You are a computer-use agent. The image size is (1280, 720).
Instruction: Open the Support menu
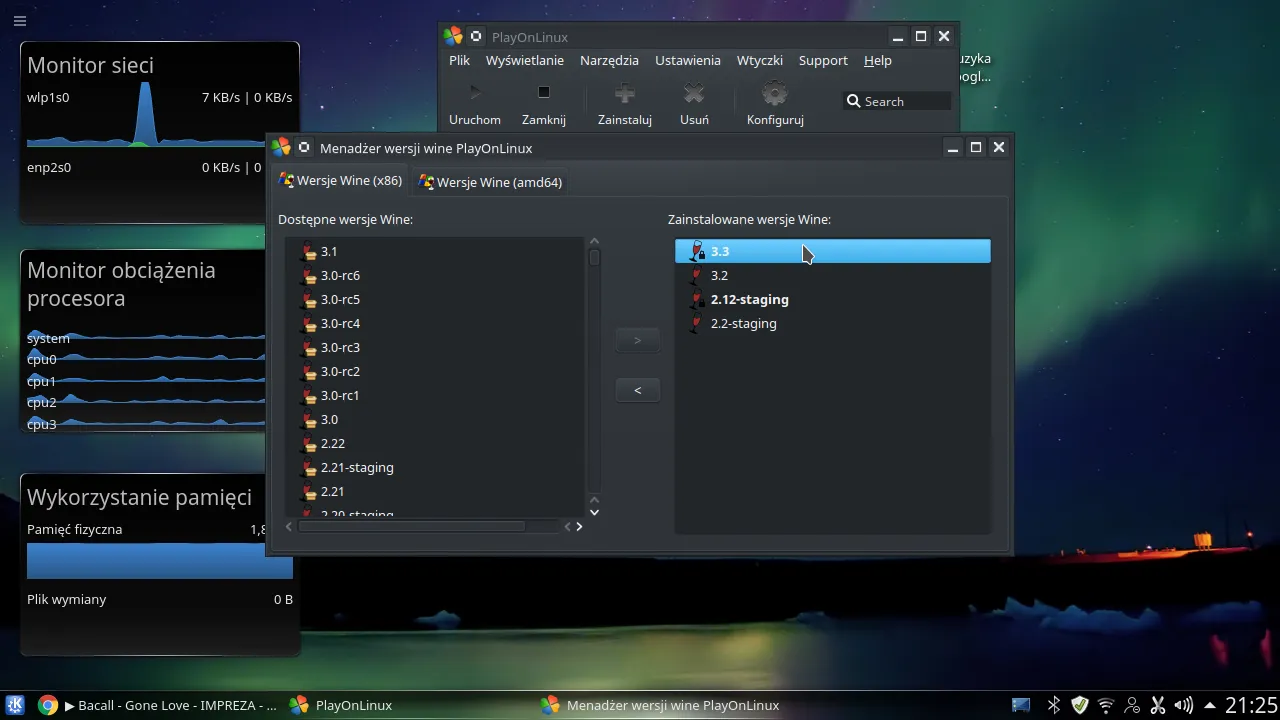(x=823, y=60)
